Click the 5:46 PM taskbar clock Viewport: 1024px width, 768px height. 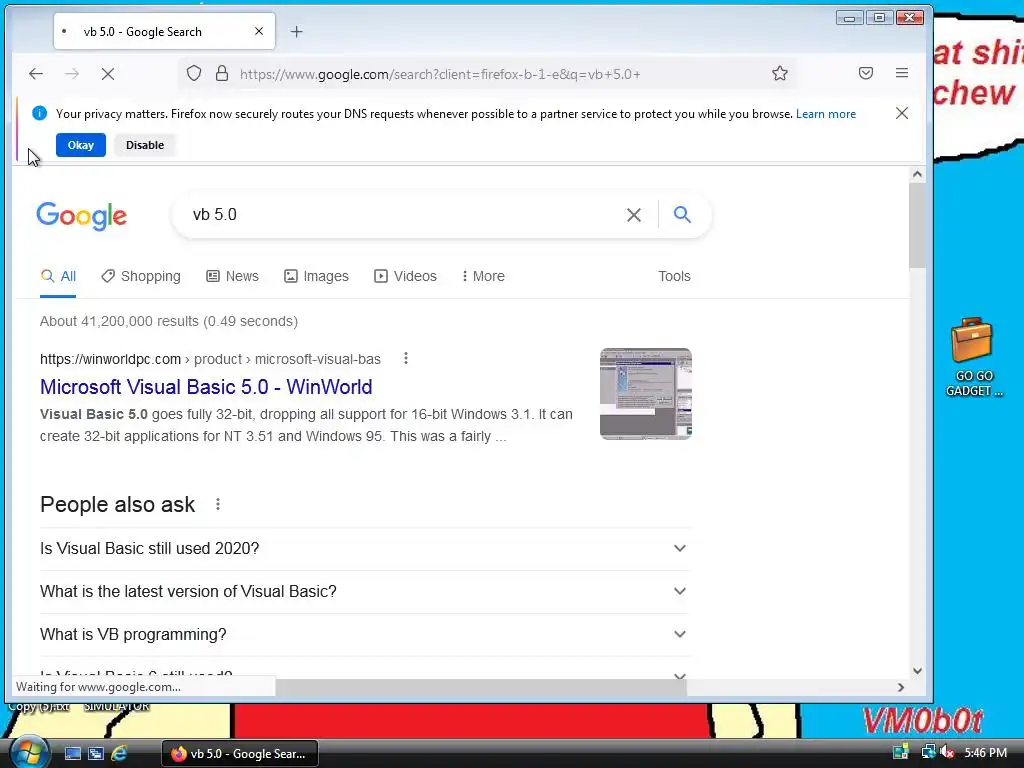pyautogui.click(x=985, y=753)
